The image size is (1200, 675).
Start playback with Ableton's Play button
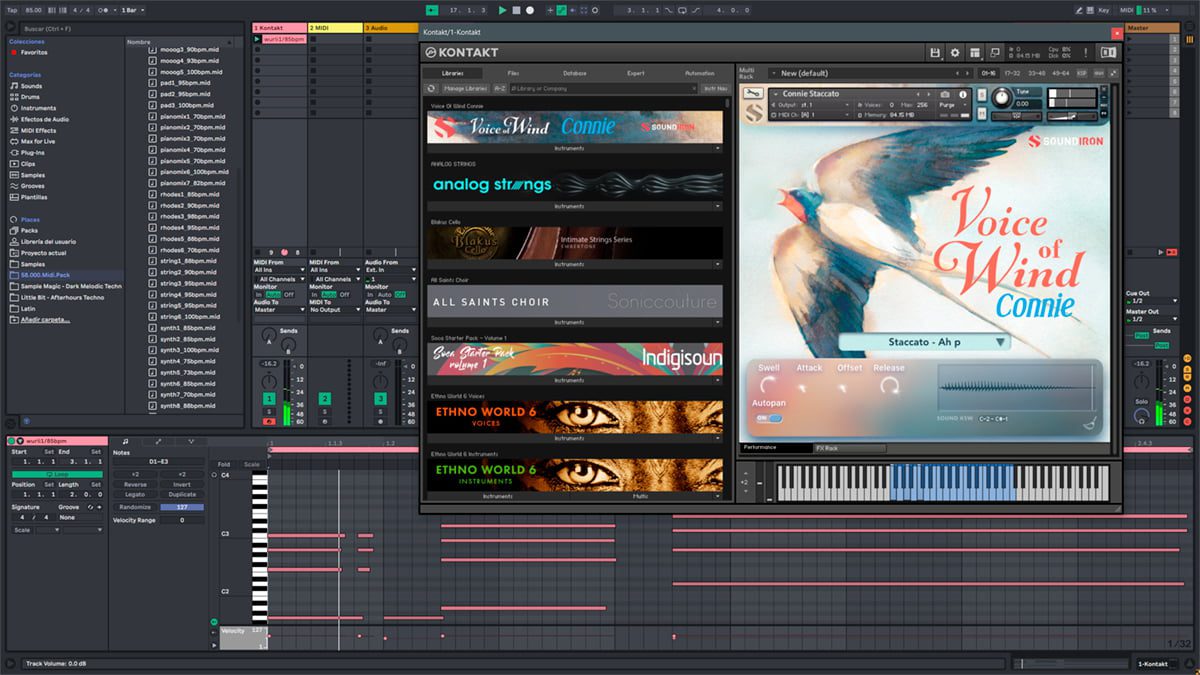(x=502, y=10)
